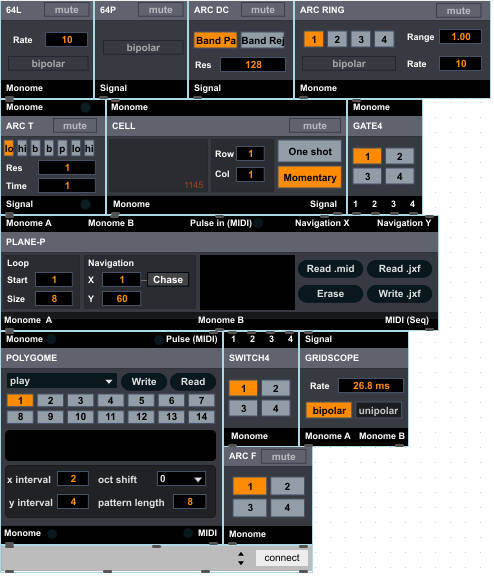
Task: Mute the 64L module
Action: point(67,10)
